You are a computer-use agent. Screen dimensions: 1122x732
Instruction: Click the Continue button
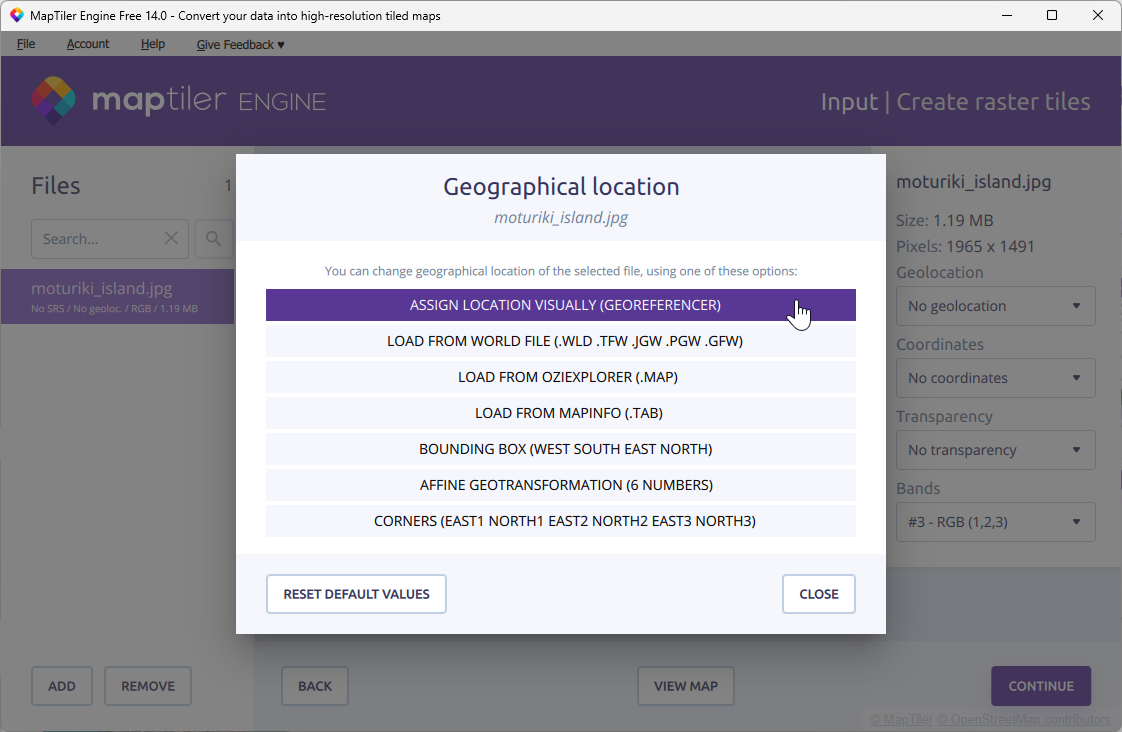pos(1041,685)
